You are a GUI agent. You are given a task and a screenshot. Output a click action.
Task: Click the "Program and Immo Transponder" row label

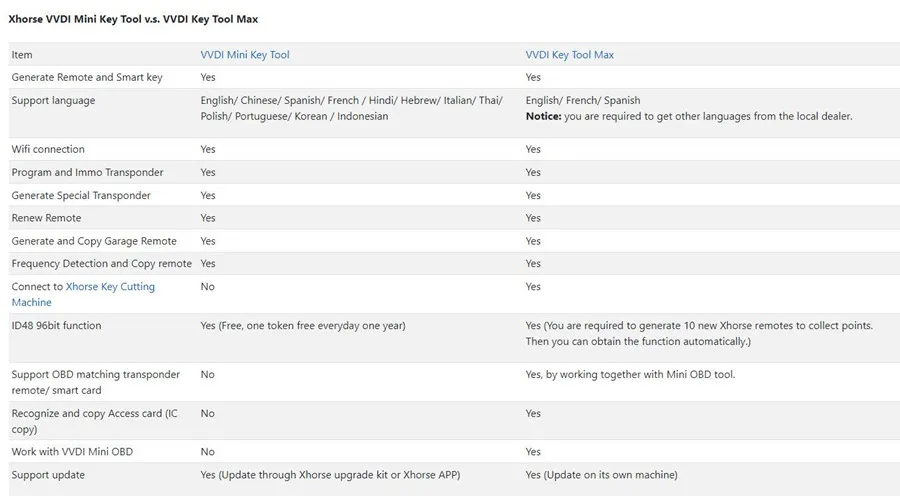click(x=87, y=172)
